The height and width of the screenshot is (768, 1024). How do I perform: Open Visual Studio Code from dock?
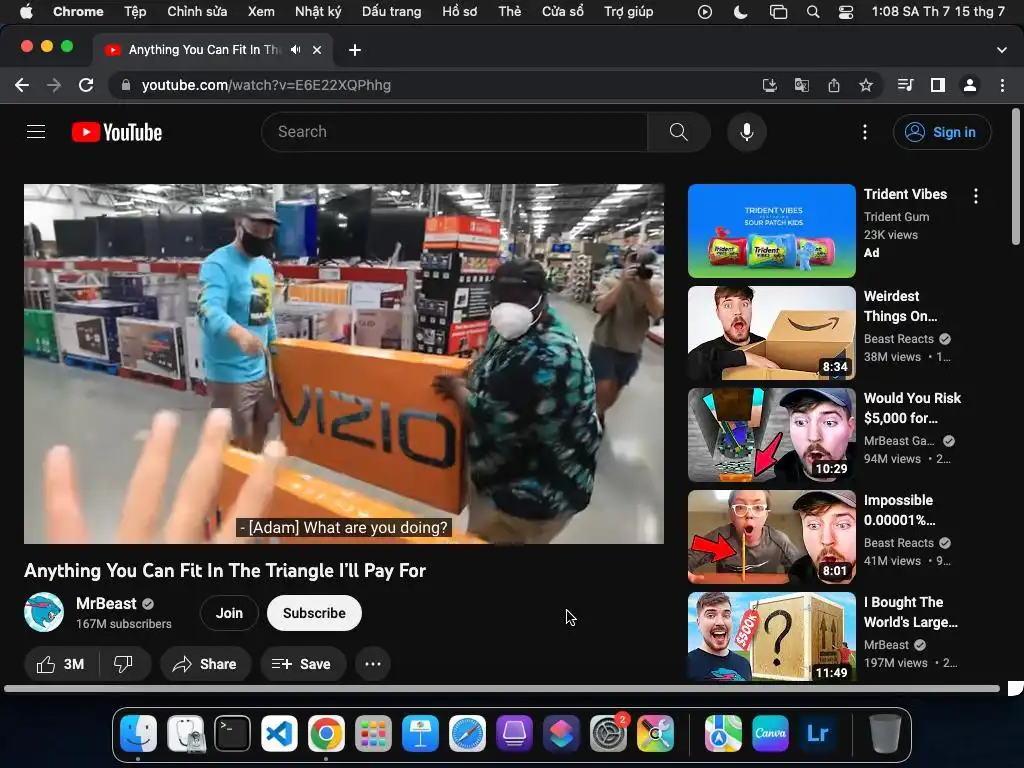tap(280, 733)
